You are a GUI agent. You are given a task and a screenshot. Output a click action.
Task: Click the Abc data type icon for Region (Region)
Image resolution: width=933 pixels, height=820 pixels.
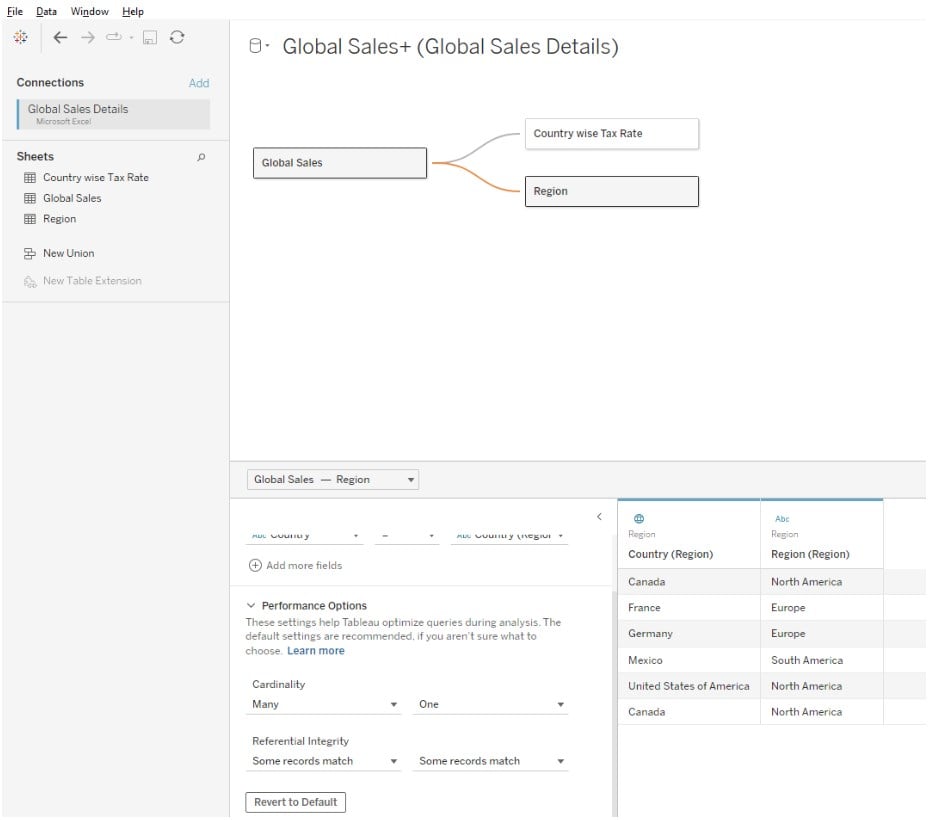[784, 520]
